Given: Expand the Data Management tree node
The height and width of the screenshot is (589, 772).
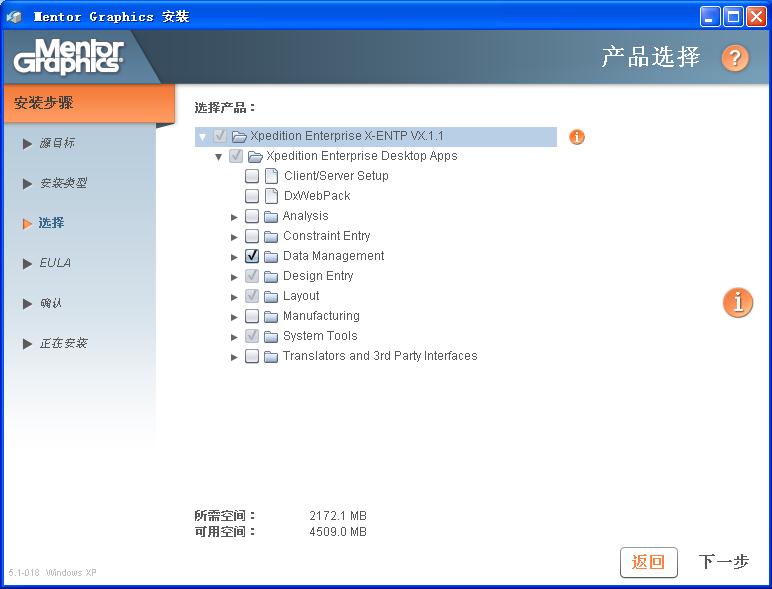Looking at the screenshot, I should pyautogui.click(x=234, y=257).
